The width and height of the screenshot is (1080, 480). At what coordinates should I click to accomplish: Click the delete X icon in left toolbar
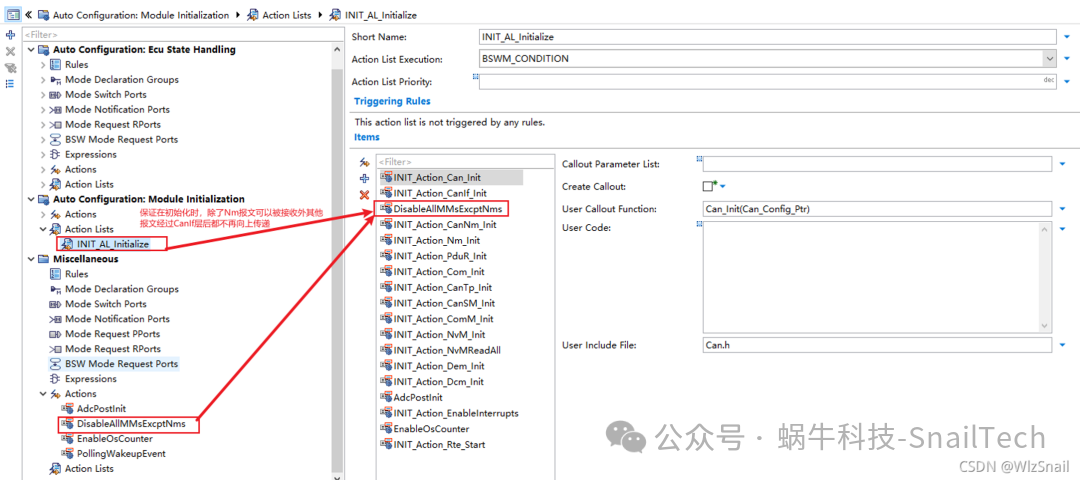click(10, 52)
